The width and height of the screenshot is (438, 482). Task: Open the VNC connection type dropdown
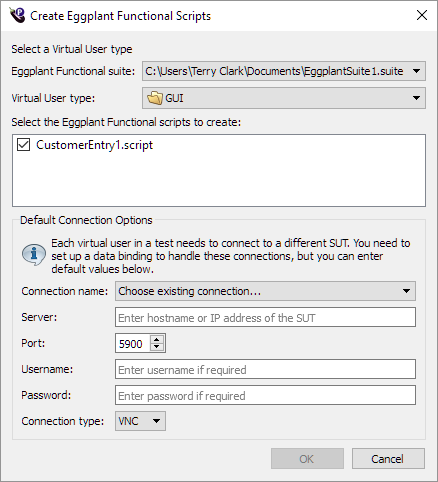tap(140, 421)
